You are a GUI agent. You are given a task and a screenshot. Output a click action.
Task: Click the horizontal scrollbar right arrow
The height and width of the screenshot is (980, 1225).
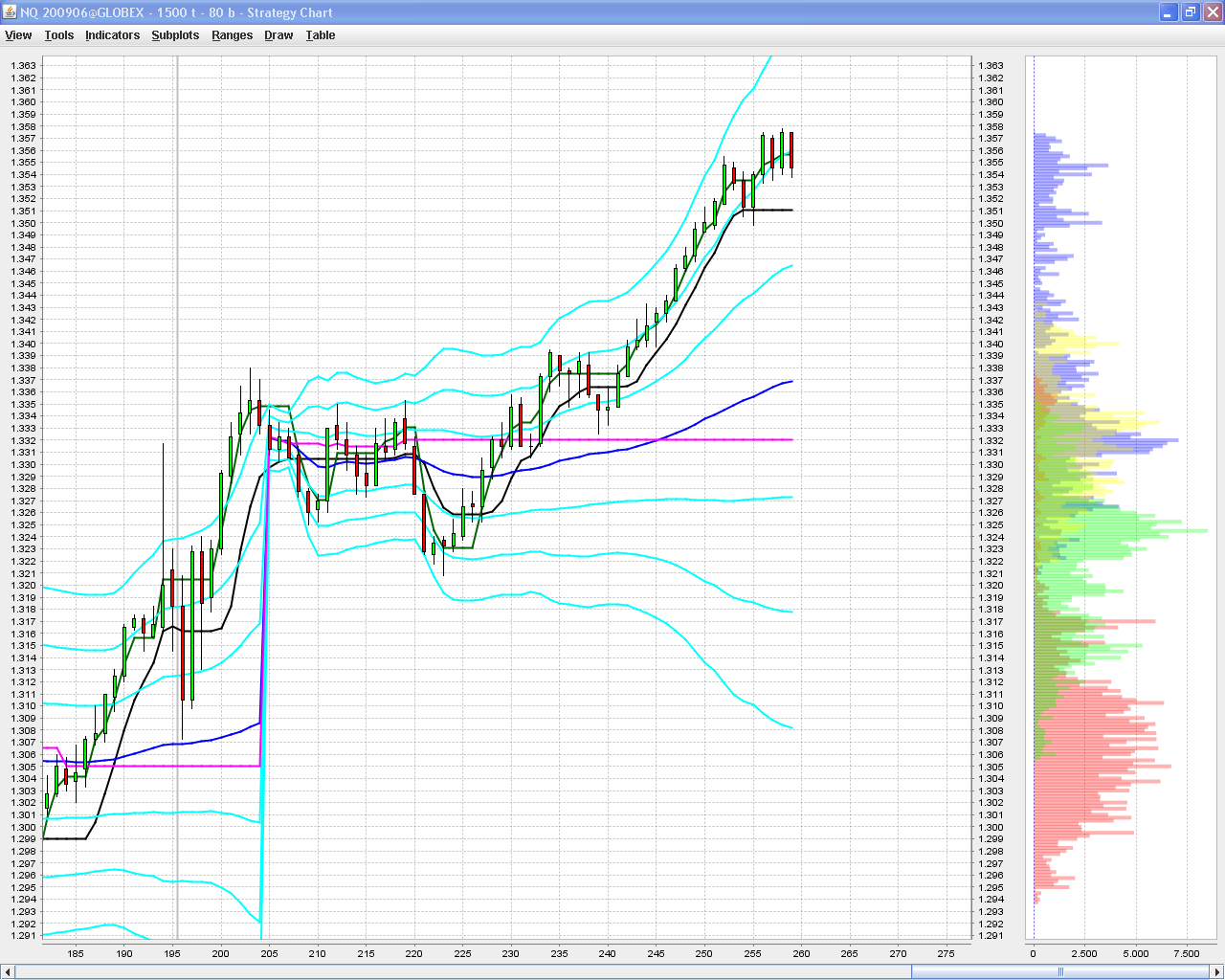[x=1217, y=972]
